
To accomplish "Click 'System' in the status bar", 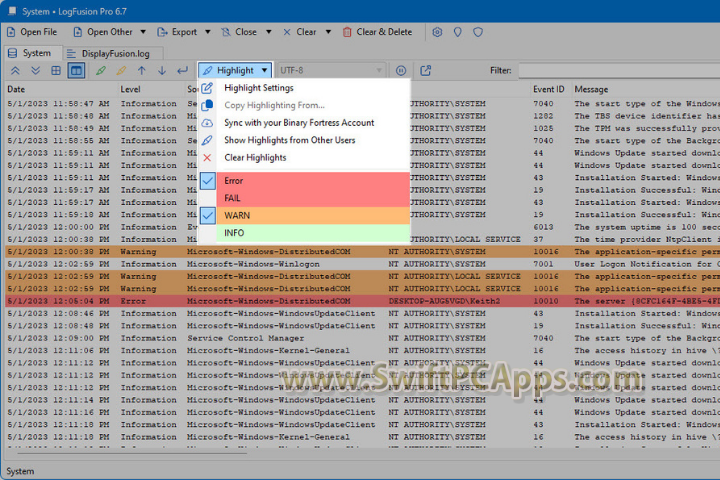I will pos(20,472).
